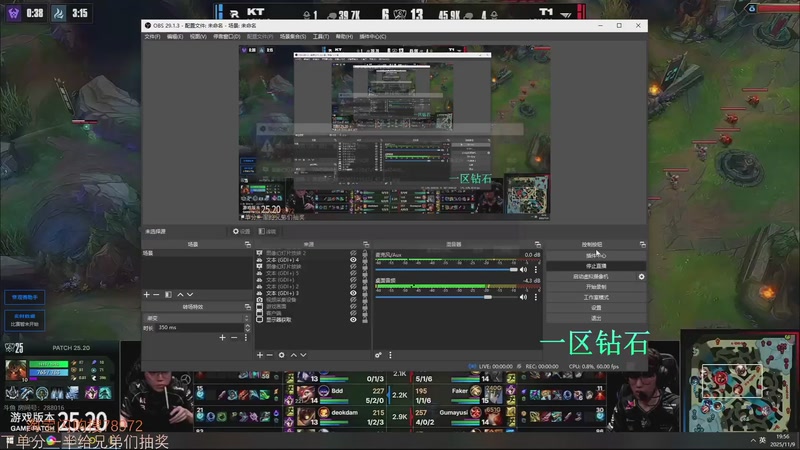
Task: Open desktop audio channel three-dot menu
Action: [x=536, y=297]
